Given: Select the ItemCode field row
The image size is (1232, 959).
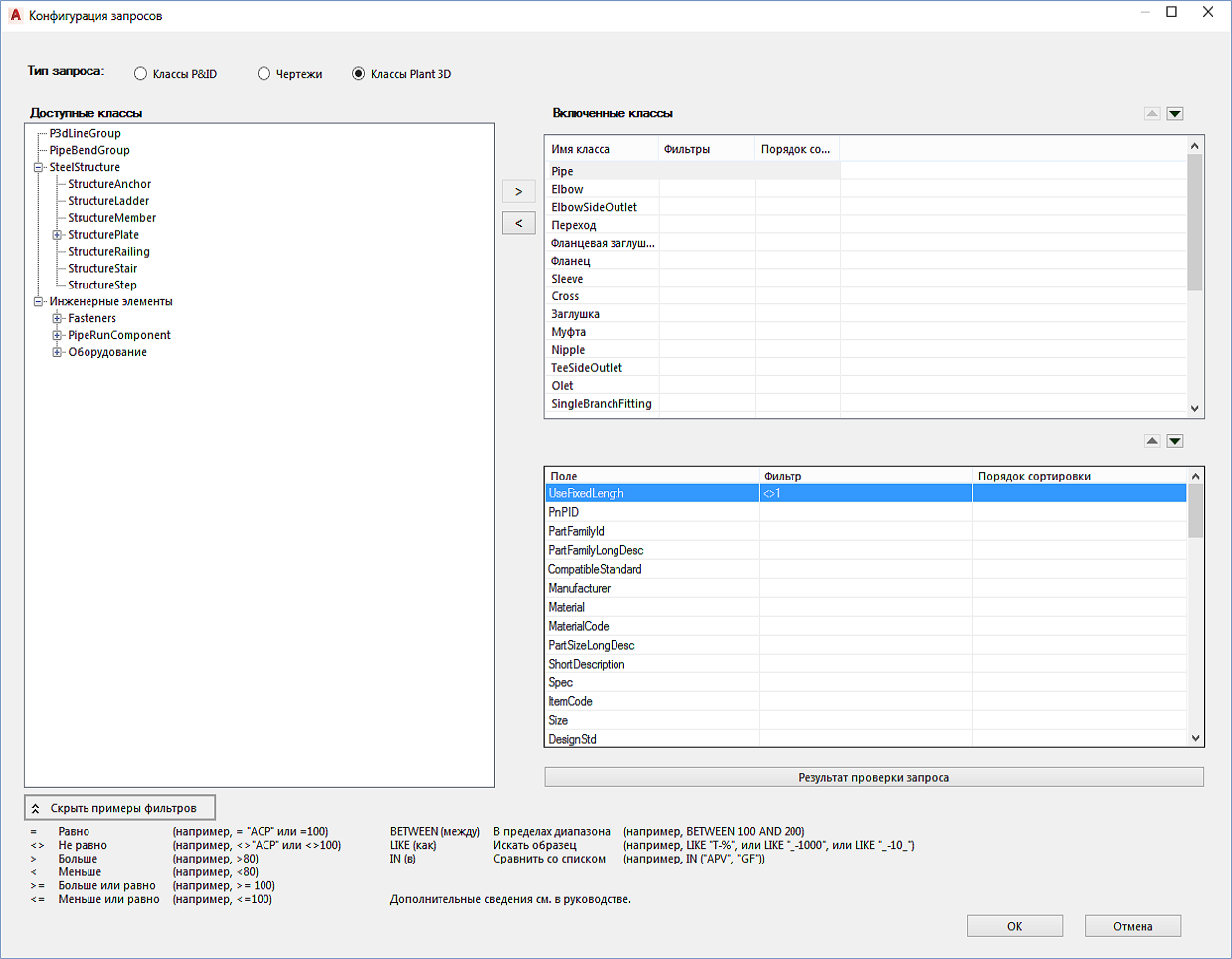Looking at the screenshot, I should tap(865, 701).
